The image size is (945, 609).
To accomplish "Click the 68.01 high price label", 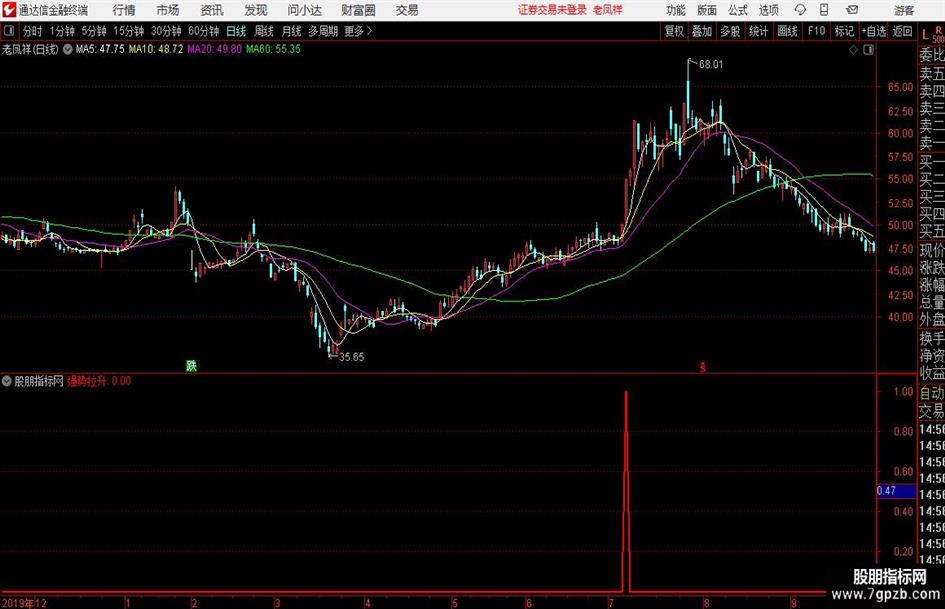I will pyautogui.click(x=711, y=65).
